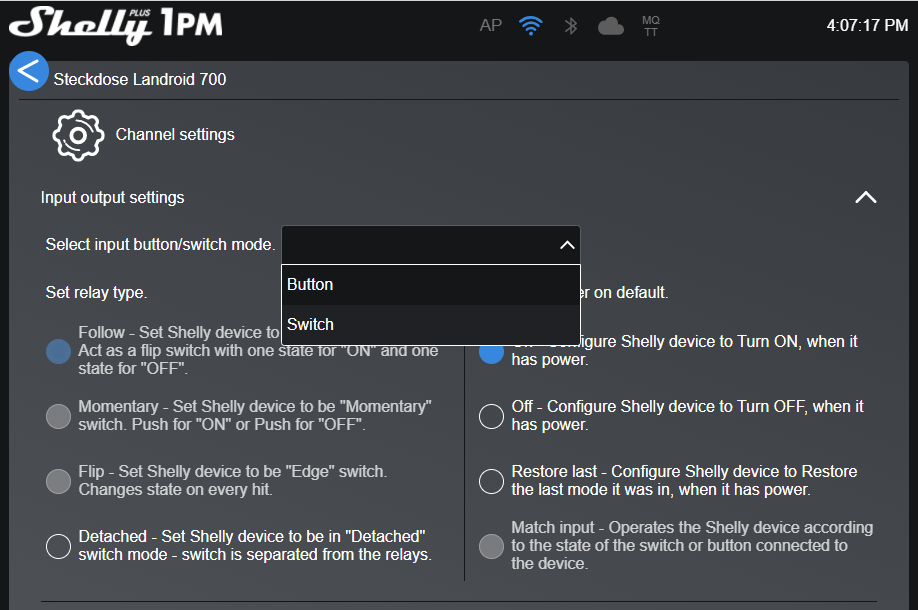Click the Steckdose Landroid 700 device name
The height and width of the screenshot is (610, 918).
point(140,79)
